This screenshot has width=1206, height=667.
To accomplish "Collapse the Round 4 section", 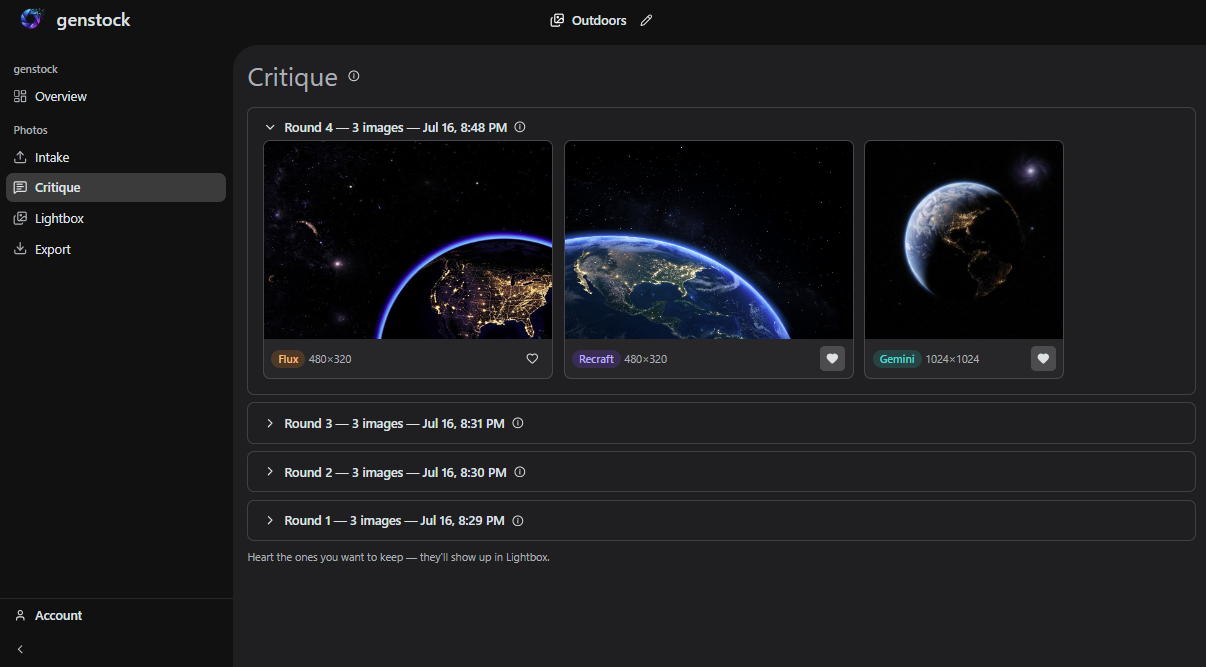I will tap(270, 127).
